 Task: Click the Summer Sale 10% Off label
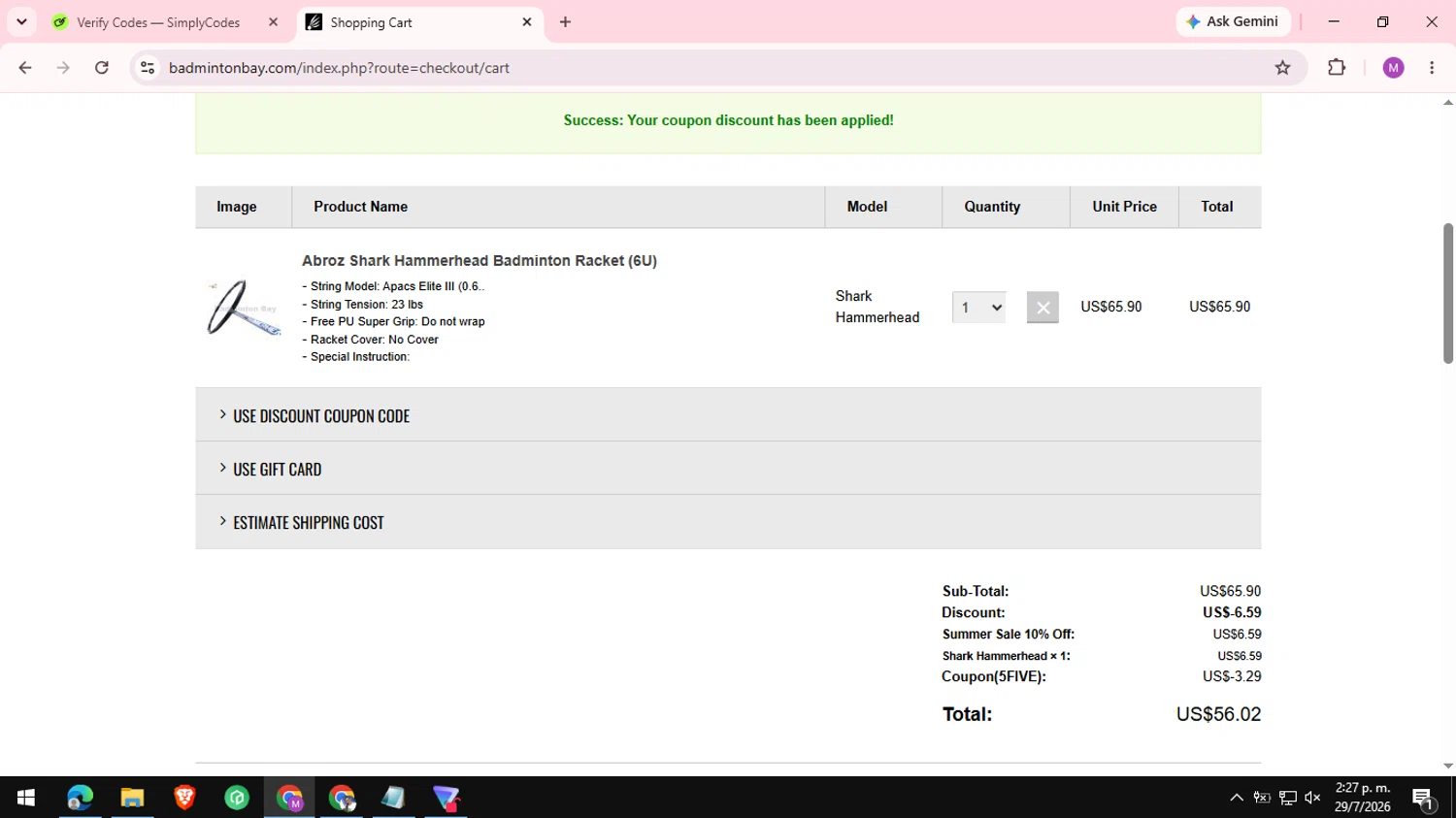(x=1009, y=635)
